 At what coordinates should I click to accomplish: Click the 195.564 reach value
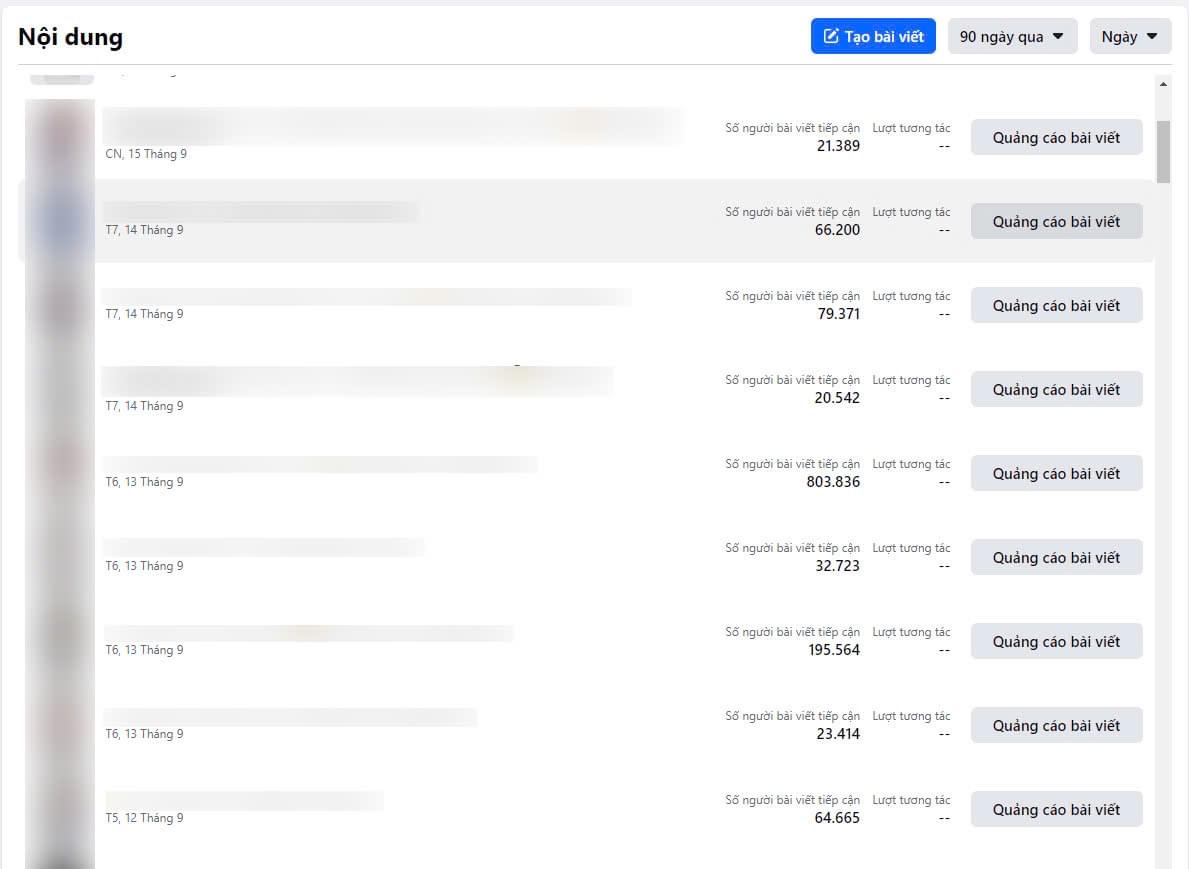pyautogui.click(x=833, y=650)
